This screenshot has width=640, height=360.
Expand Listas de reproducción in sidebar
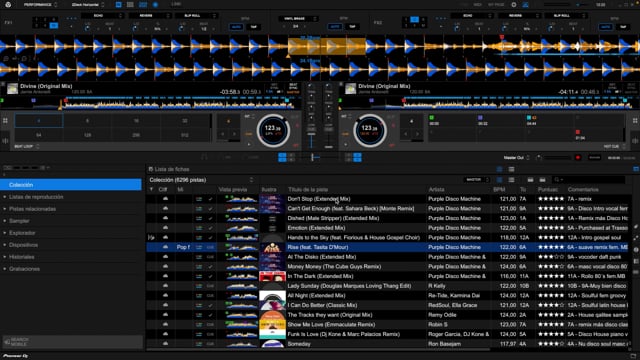[x=36, y=197]
